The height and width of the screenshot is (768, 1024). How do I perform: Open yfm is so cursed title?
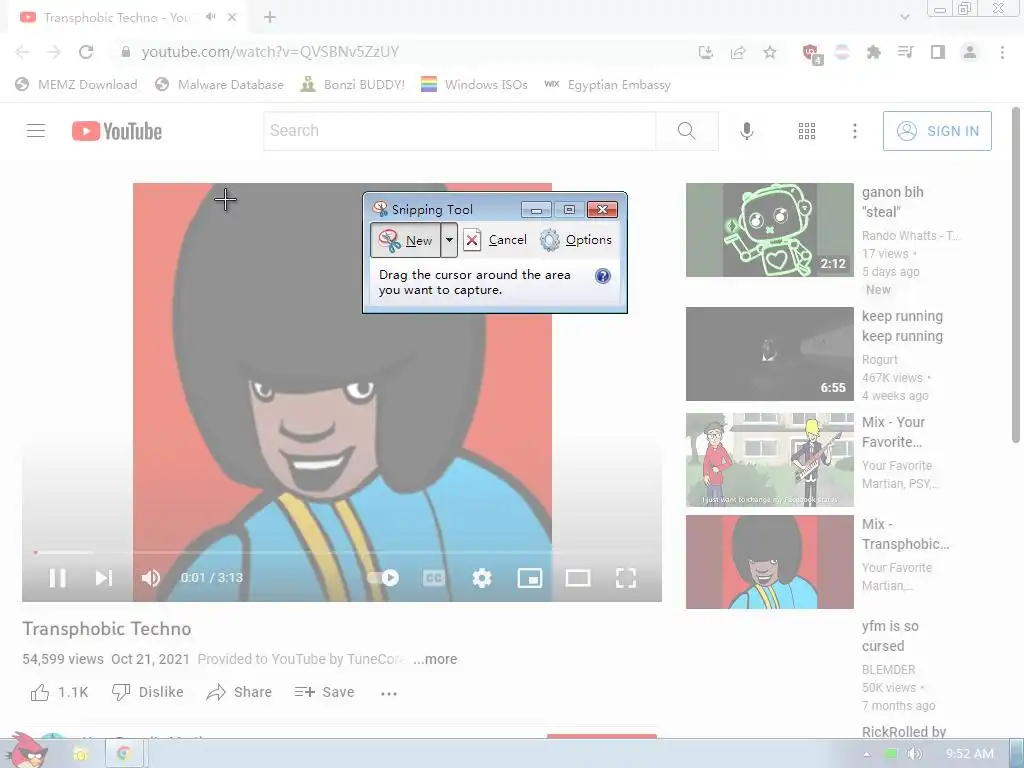pyautogui.click(x=890, y=636)
